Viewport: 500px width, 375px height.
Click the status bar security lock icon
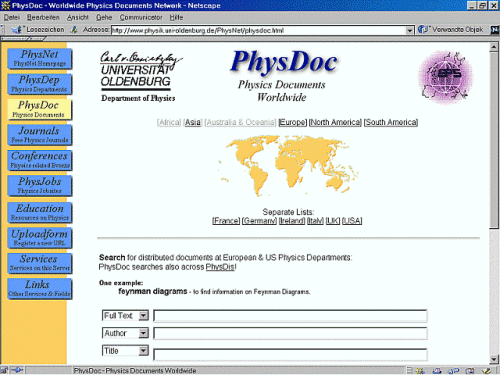coord(4,370)
